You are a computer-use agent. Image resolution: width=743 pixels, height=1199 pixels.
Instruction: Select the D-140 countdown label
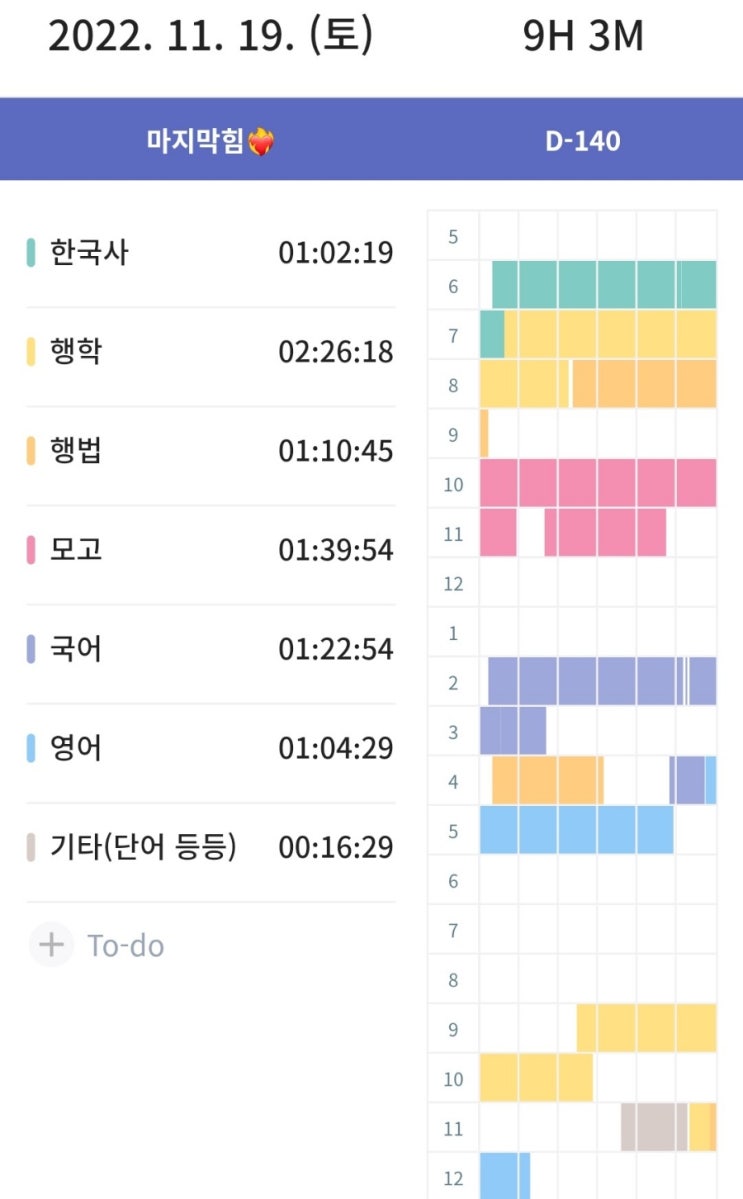[x=583, y=141]
